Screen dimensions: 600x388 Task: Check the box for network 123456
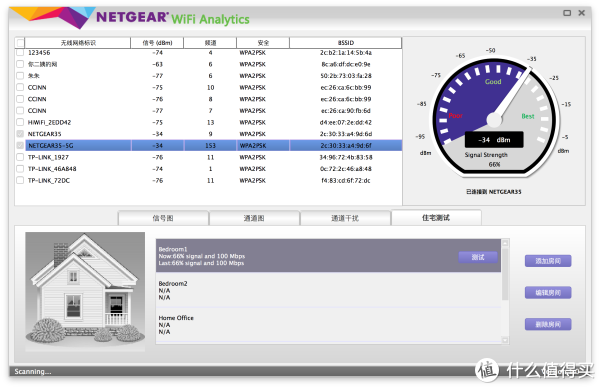coord(20,52)
